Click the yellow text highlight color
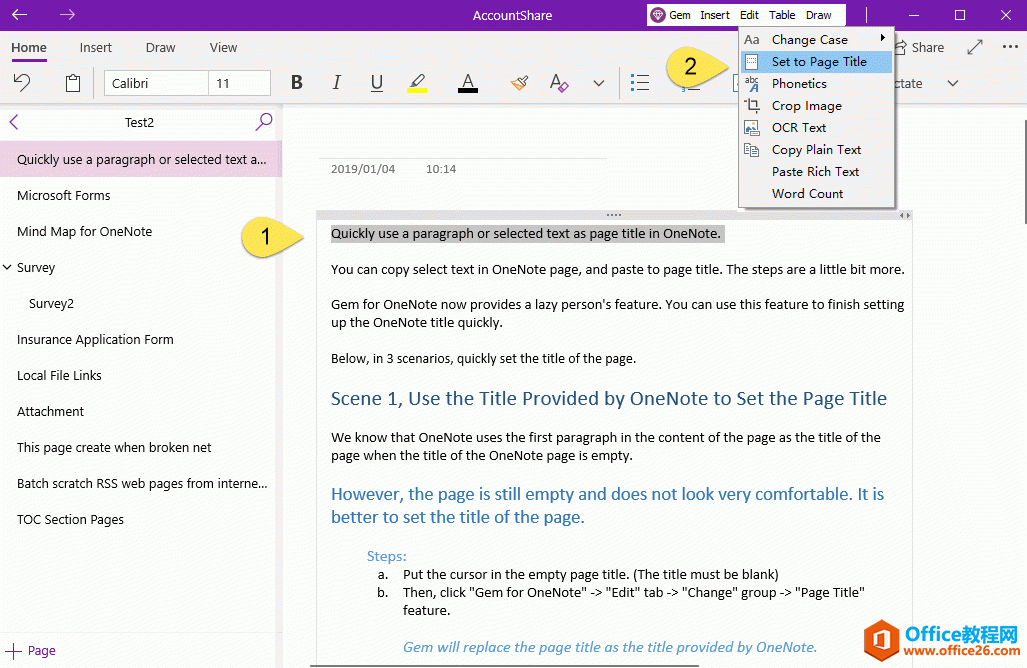Viewport: 1027px width, 668px height. coord(417,83)
